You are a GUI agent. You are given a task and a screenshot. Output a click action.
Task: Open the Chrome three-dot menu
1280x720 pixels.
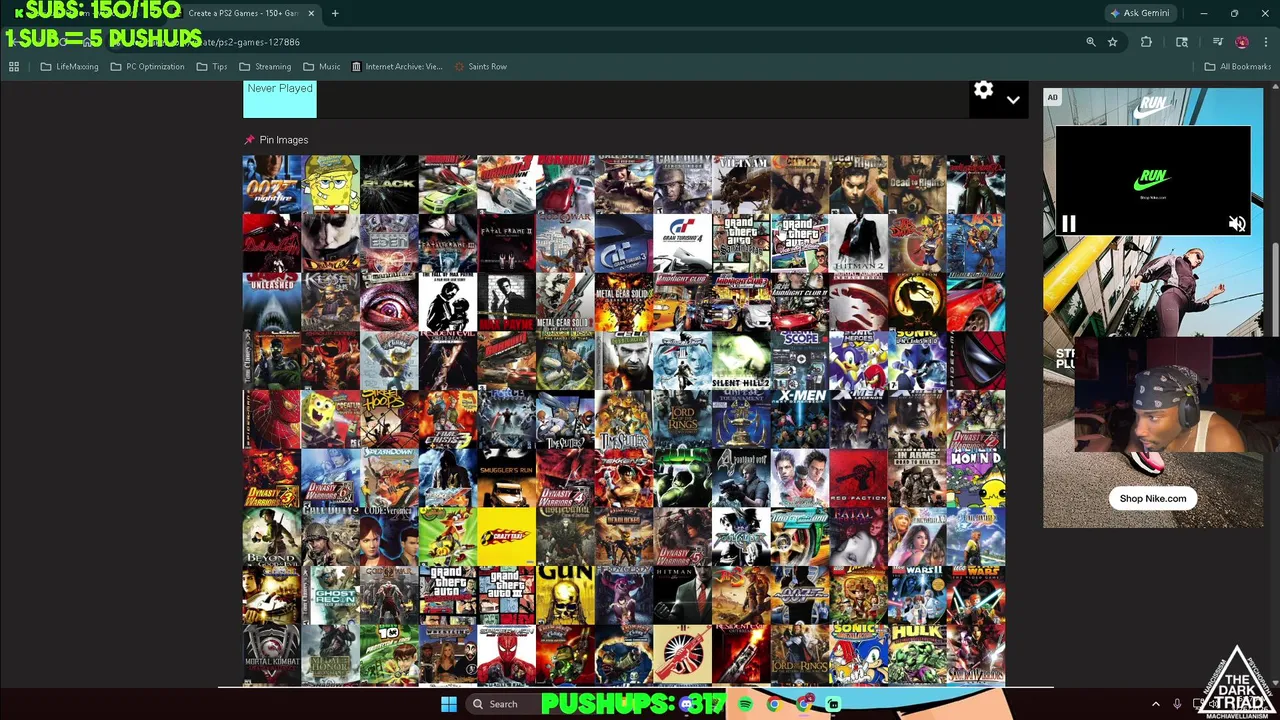coord(1266,42)
